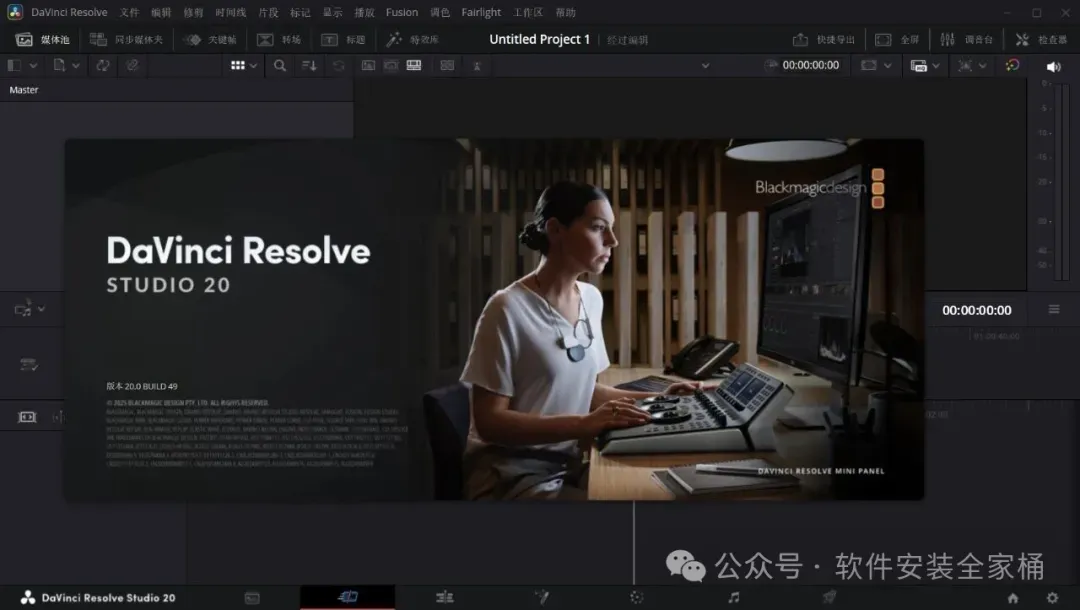
Task: Open the Fairlight menu
Action: tap(481, 12)
